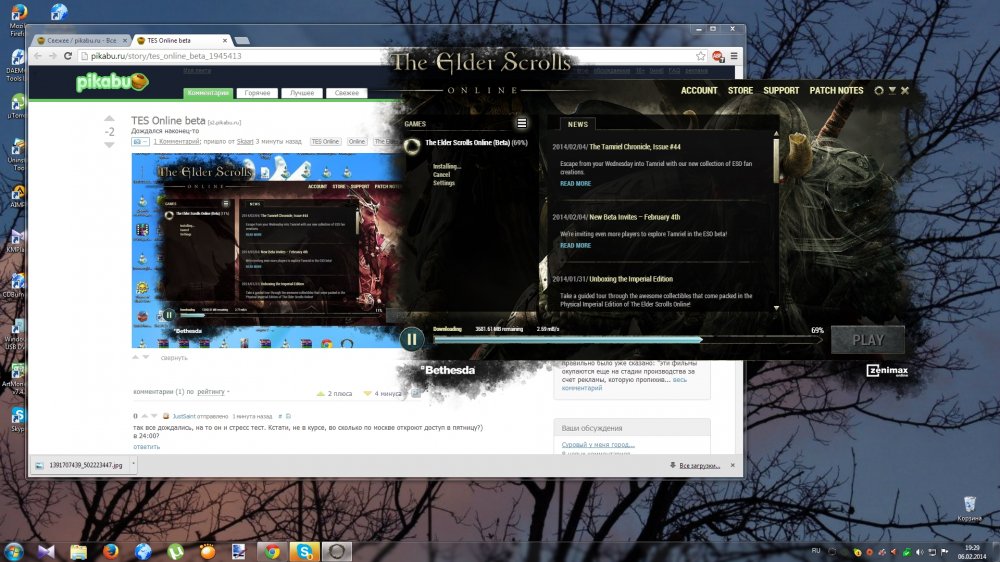The width and height of the screenshot is (1000, 562).
Task: Open Windows Explorer from the taskbar
Action: click(x=78, y=552)
